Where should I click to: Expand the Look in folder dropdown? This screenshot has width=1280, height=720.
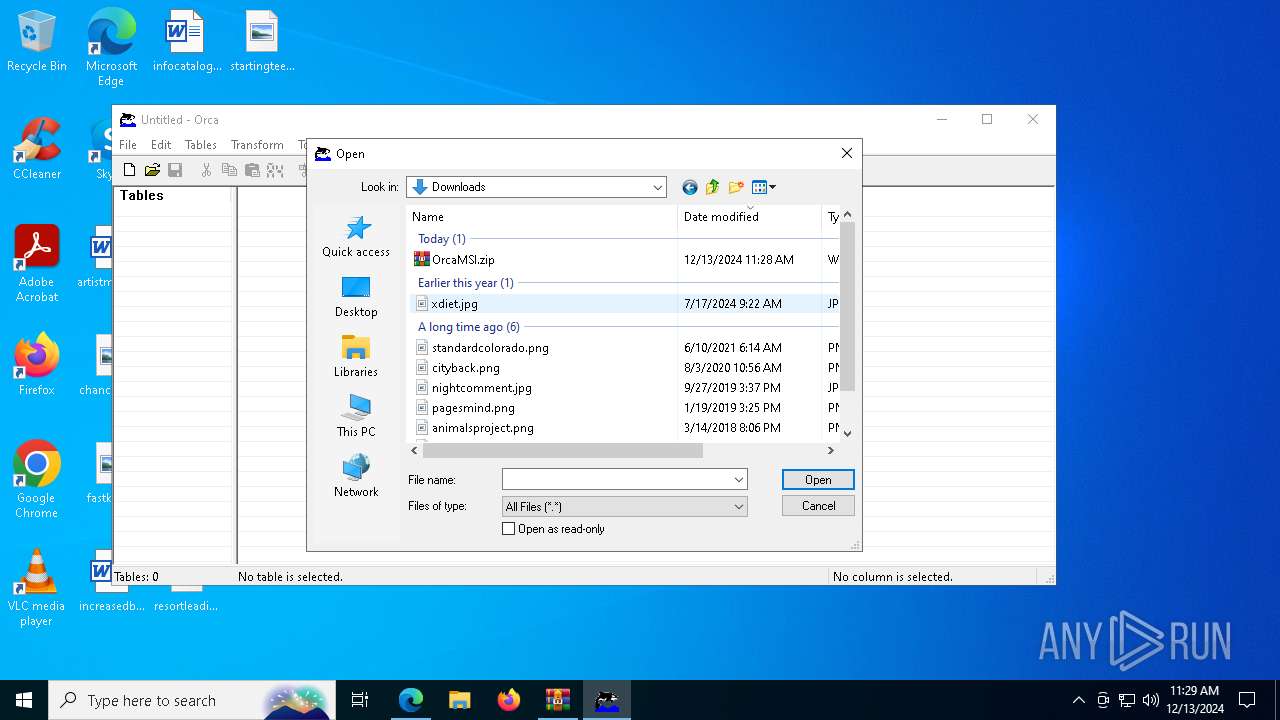[657, 187]
